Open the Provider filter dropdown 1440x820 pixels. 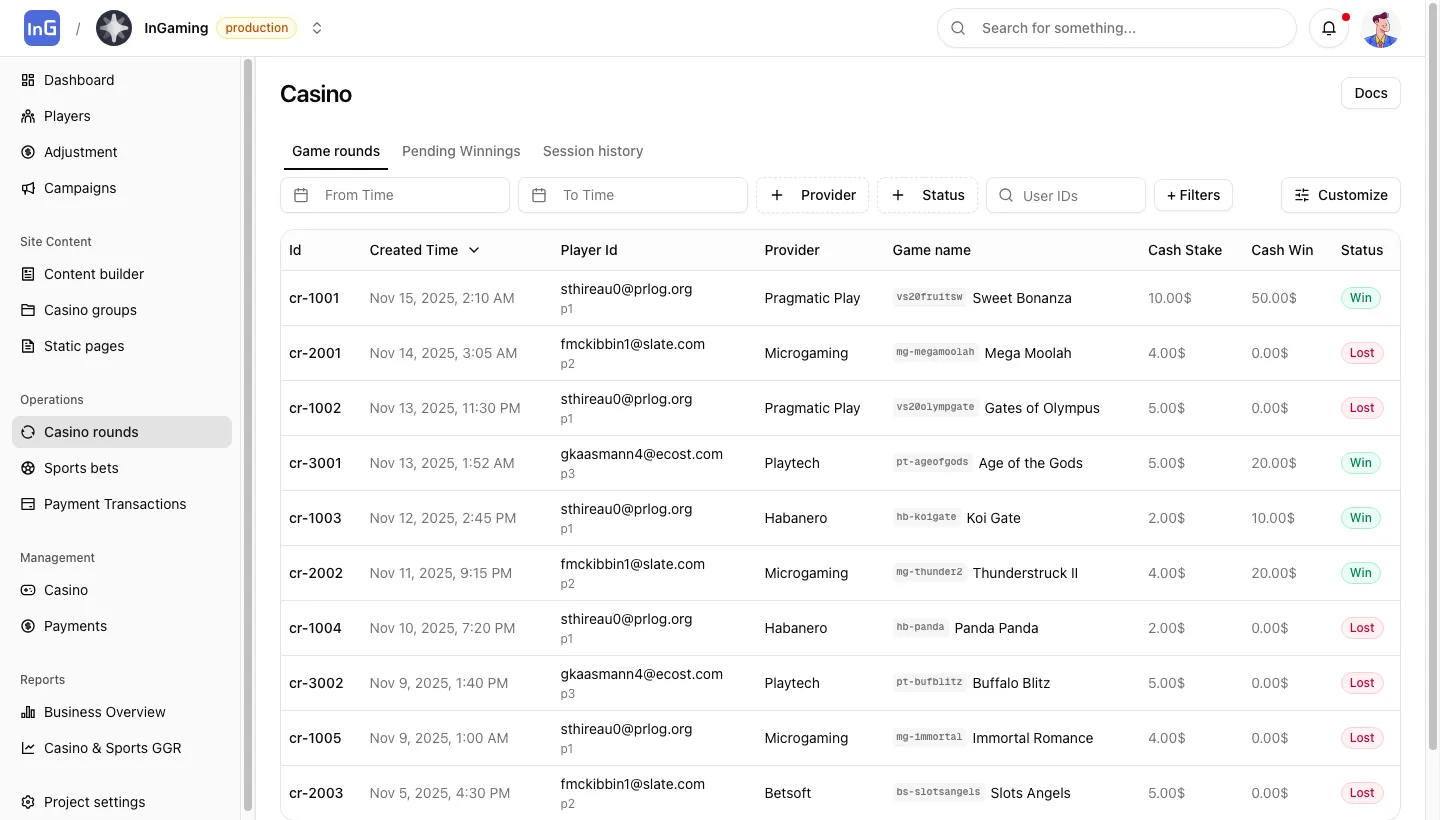(812, 195)
